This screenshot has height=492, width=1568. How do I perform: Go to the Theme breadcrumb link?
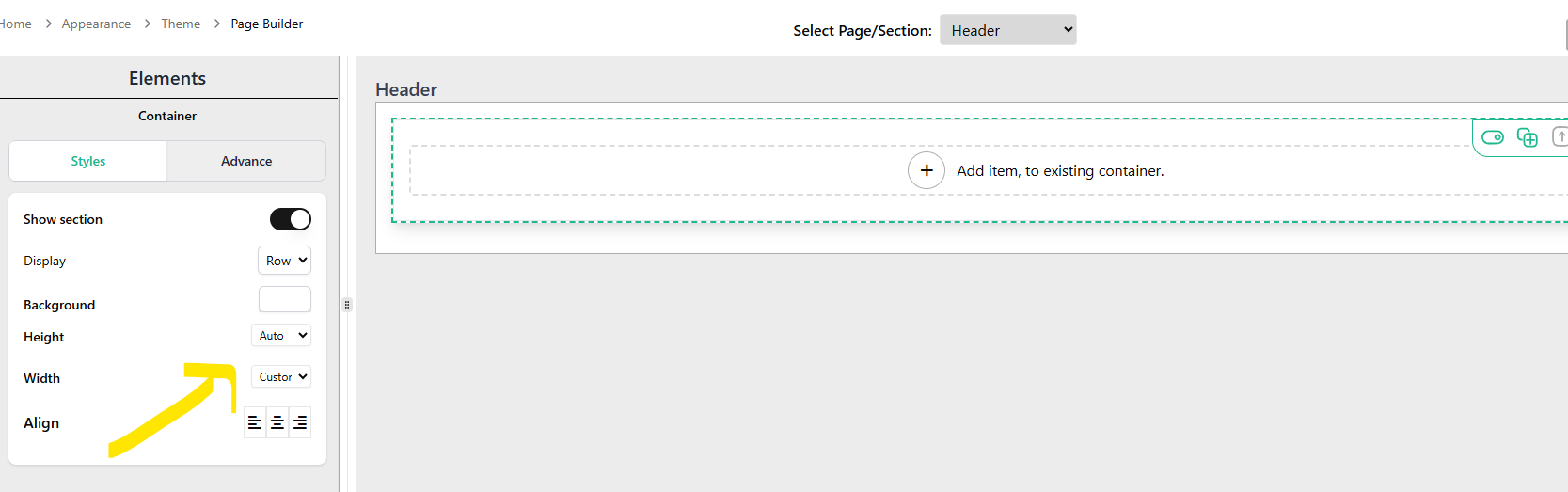tap(181, 24)
